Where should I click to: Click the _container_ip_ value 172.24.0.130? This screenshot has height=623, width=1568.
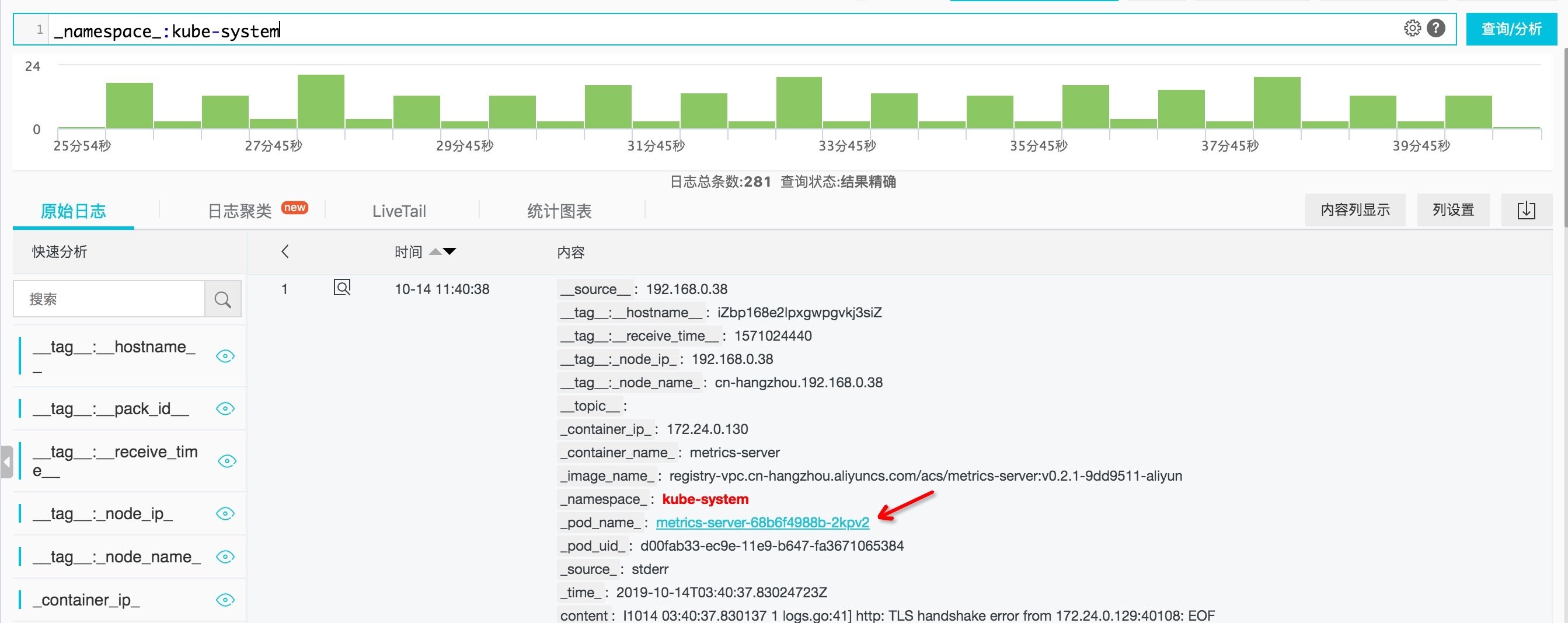click(708, 429)
